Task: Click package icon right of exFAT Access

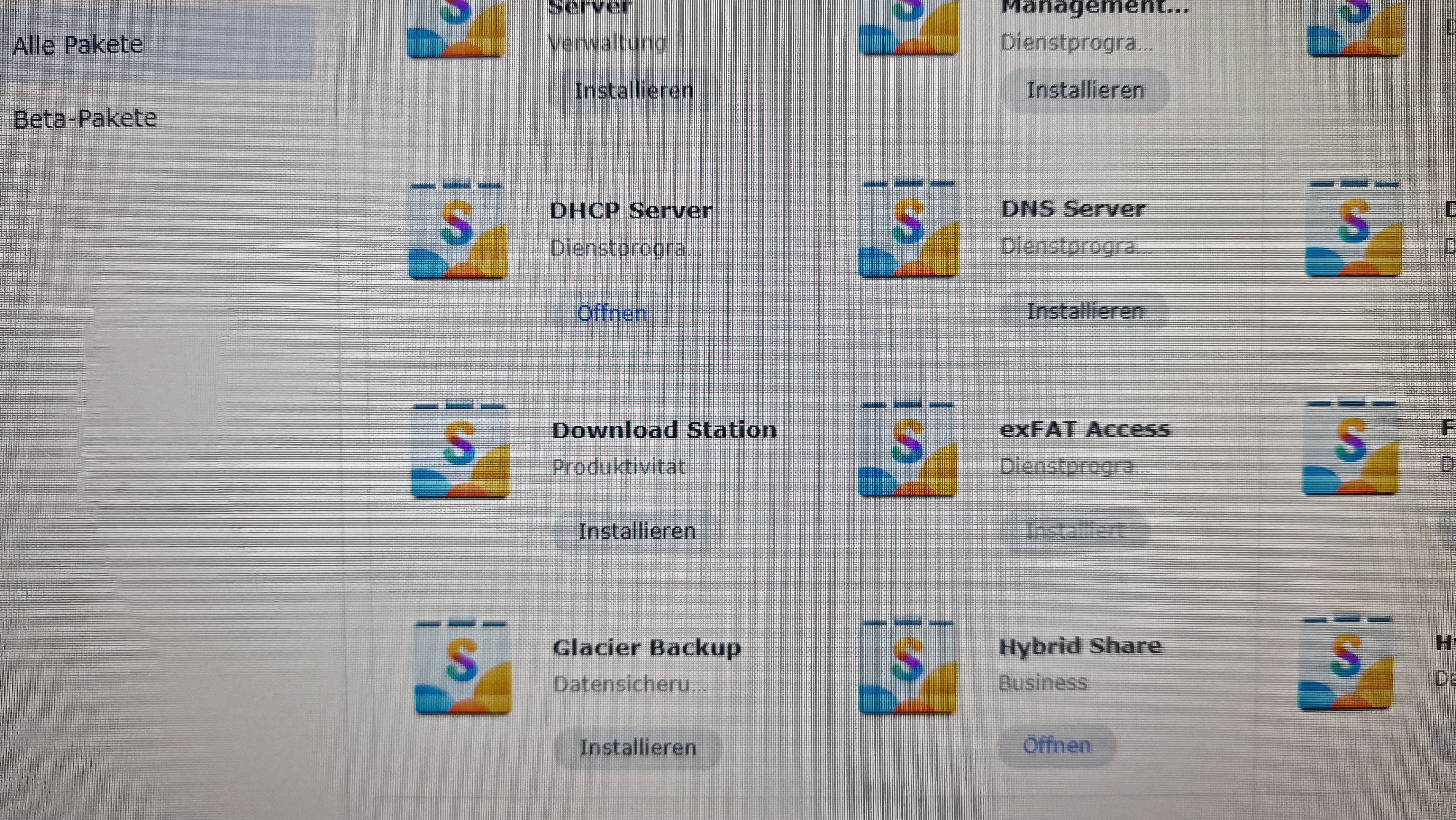Action: tap(1350, 447)
